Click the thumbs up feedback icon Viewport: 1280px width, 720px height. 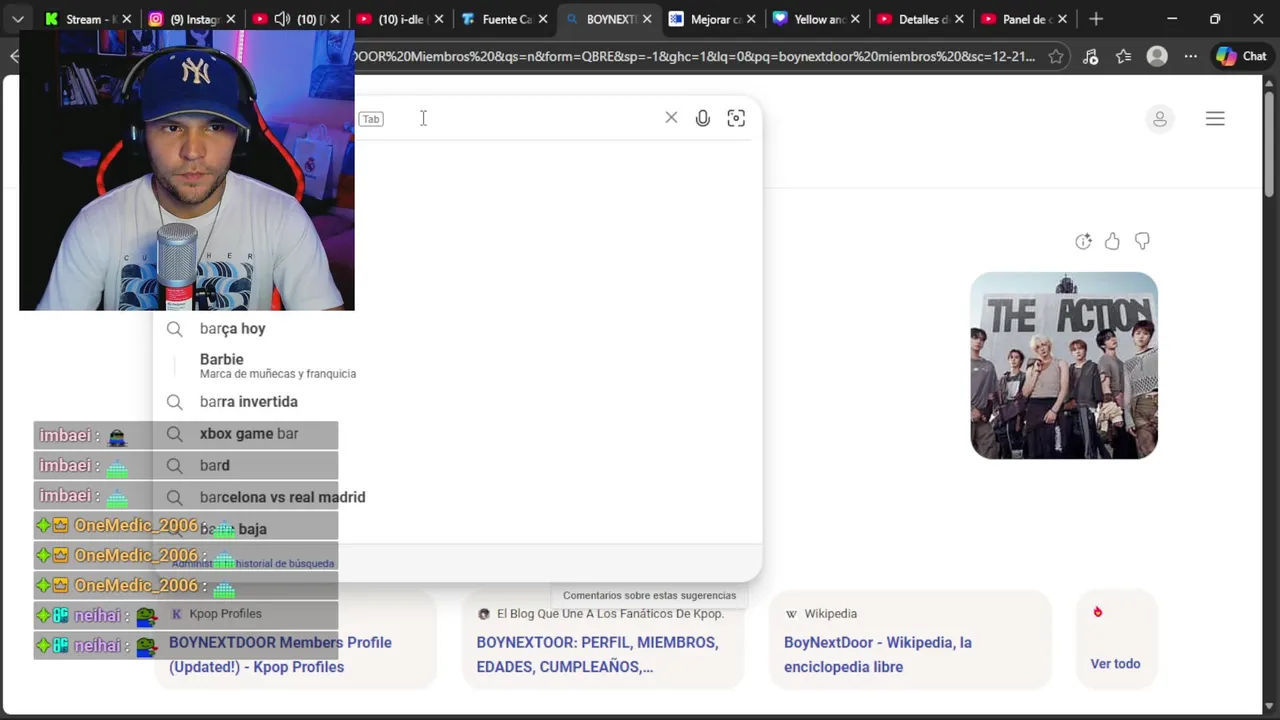(x=1112, y=241)
